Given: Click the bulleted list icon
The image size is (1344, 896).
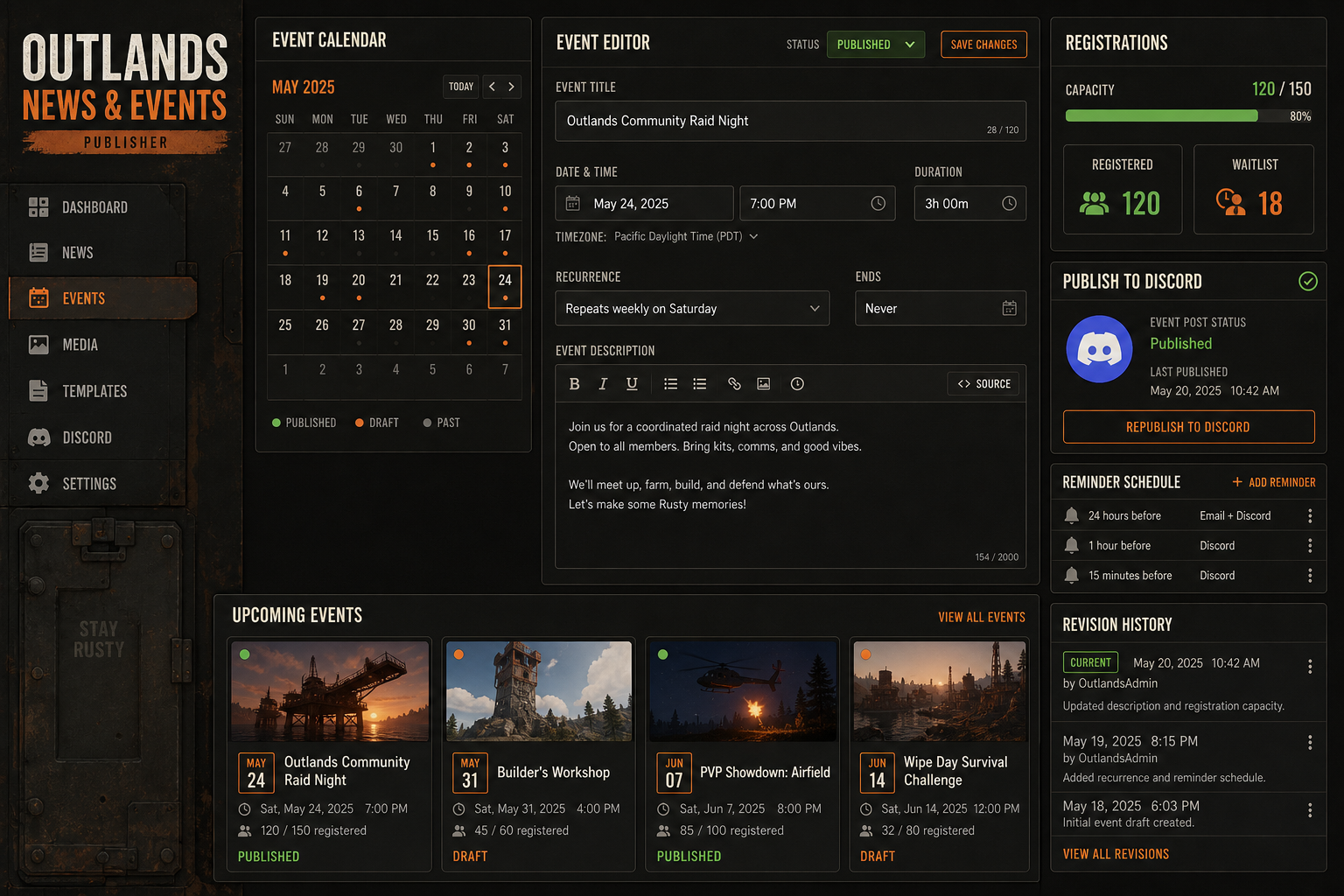Looking at the screenshot, I should point(671,384).
